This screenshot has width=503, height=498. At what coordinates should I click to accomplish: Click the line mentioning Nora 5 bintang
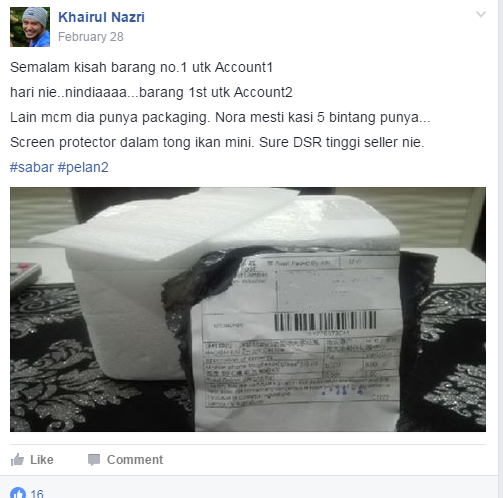pyautogui.click(x=220, y=117)
